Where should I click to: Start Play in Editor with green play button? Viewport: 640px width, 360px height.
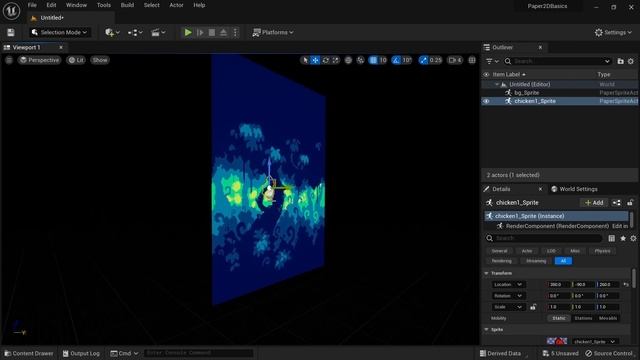(x=188, y=32)
